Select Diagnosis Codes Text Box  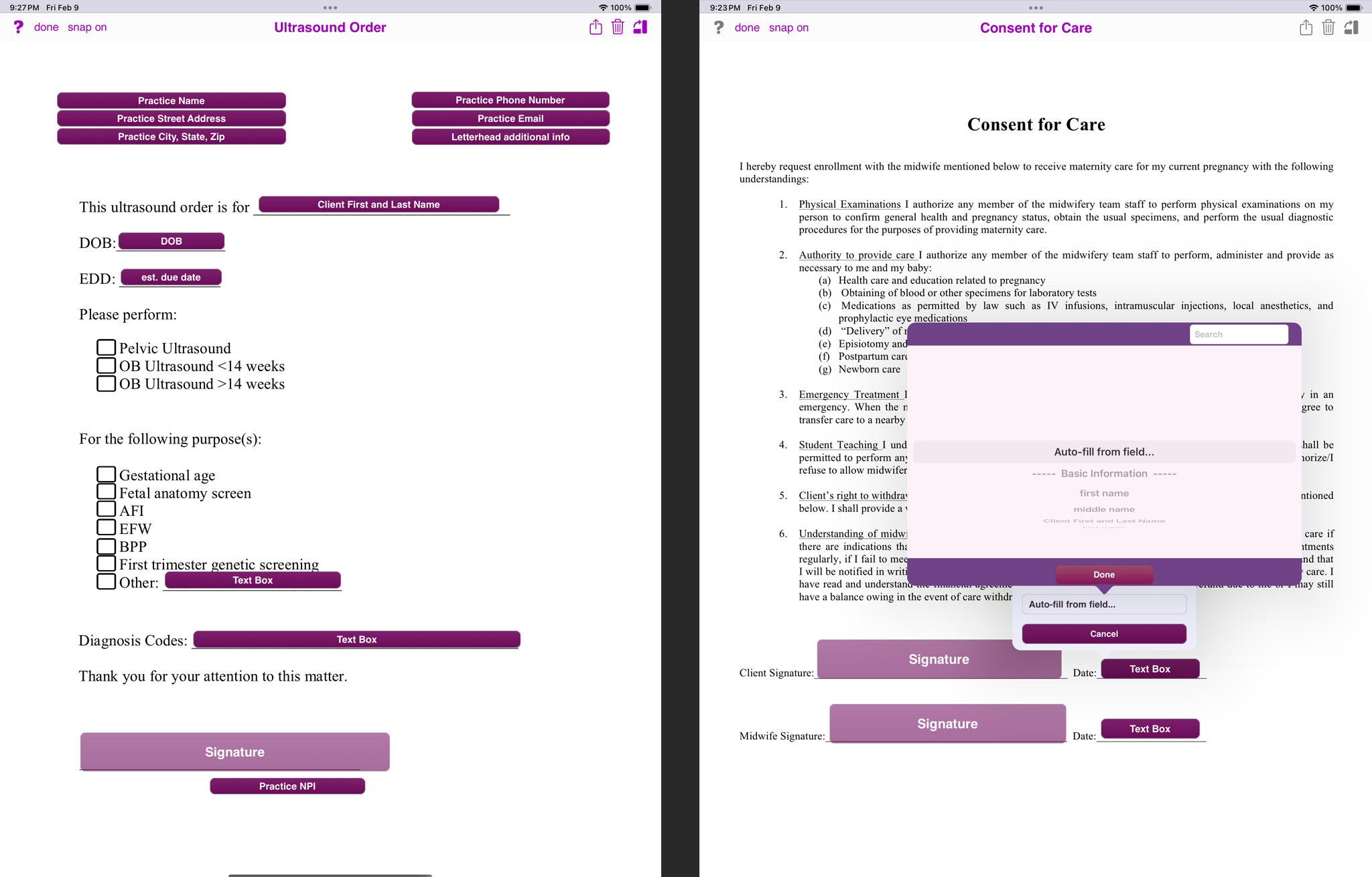tap(356, 639)
